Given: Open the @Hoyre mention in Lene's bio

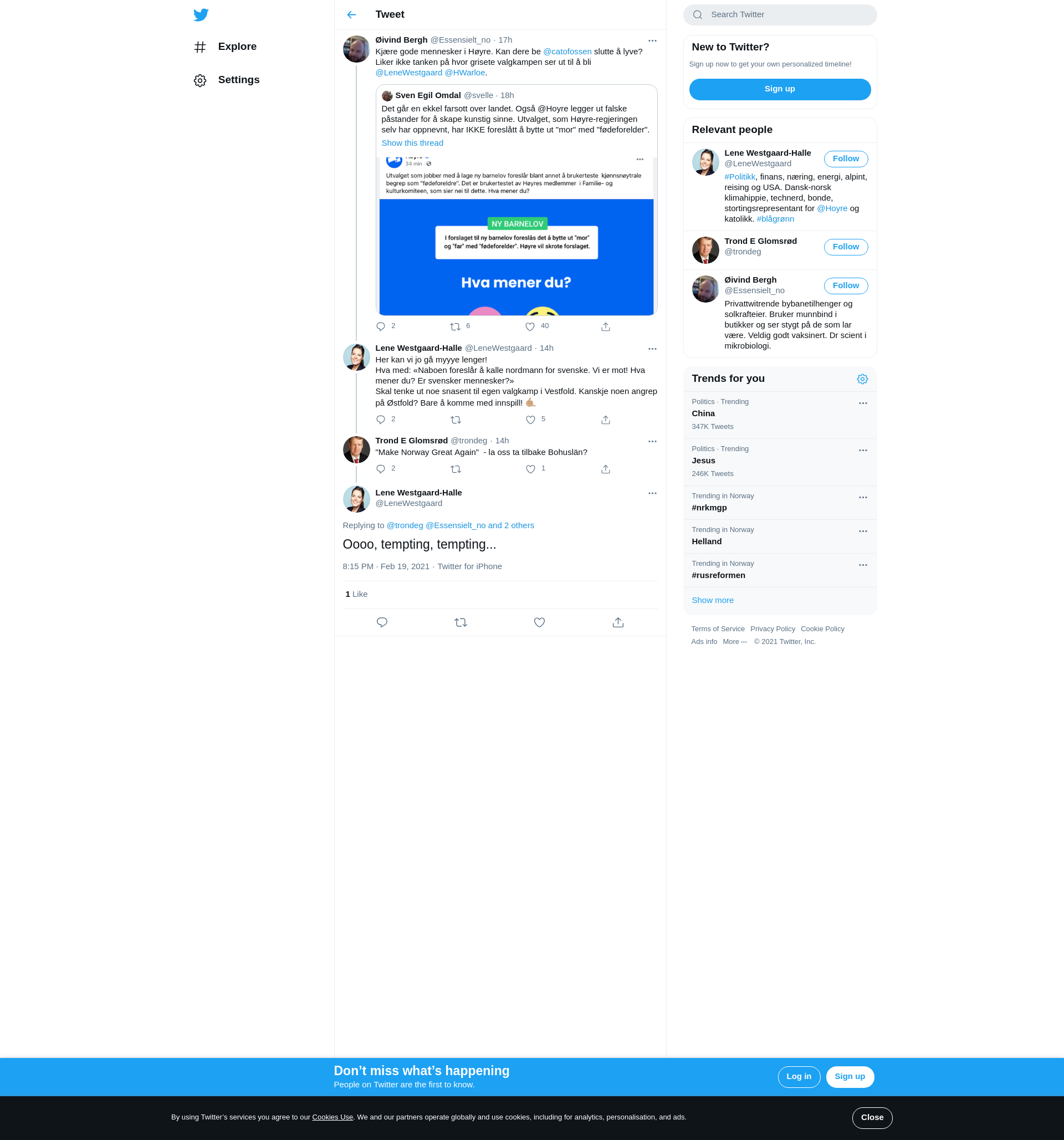Looking at the screenshot, I should tap(832, 209).
